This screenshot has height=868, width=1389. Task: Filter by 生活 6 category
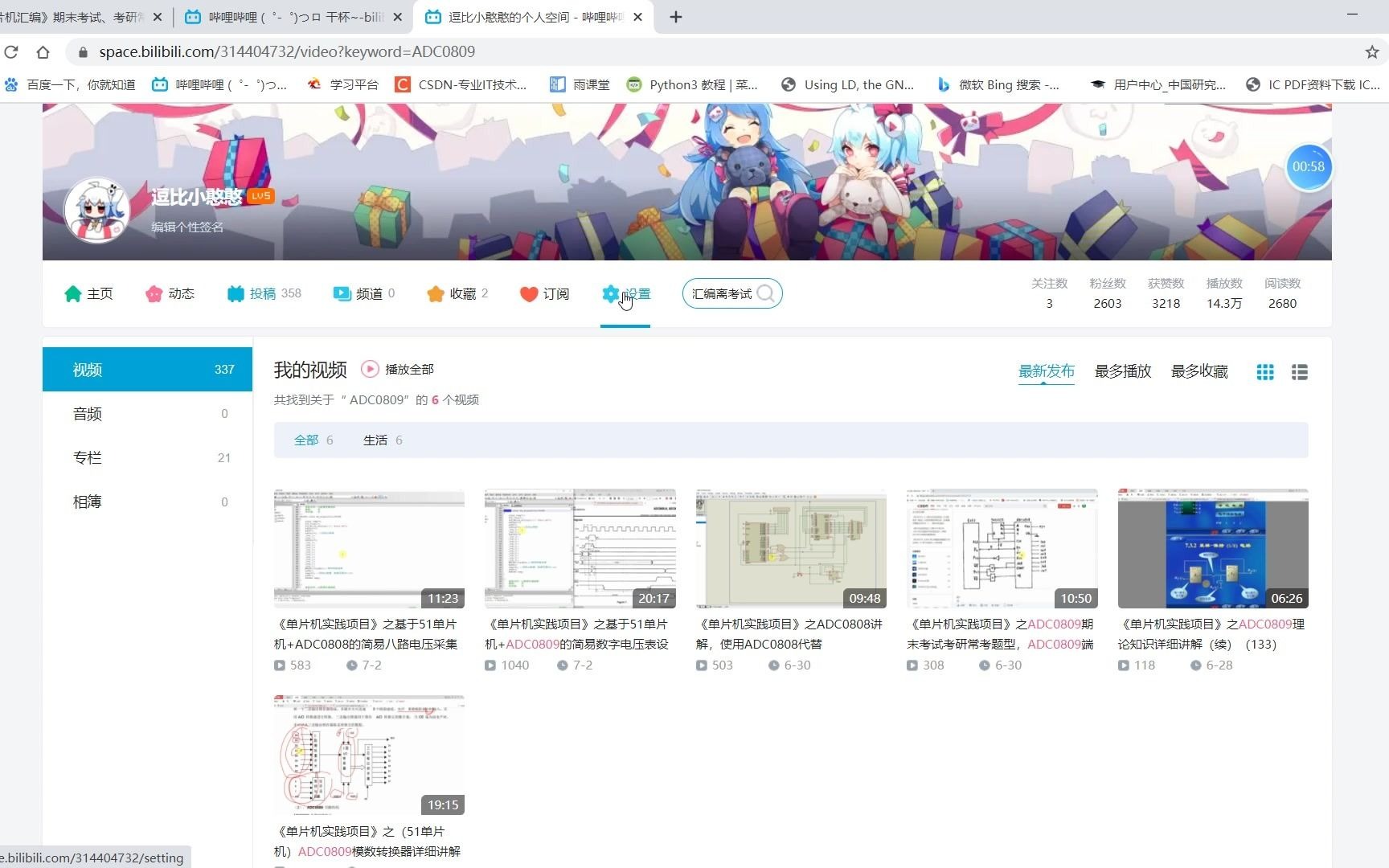tap(383, 440)
